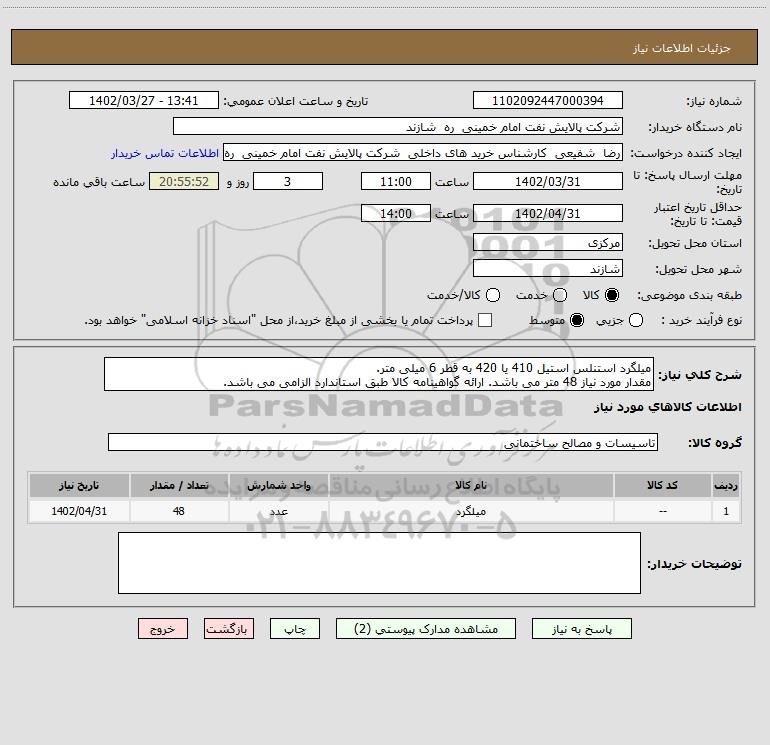Image resolution: width=770 pixels, height=745 pixels.
Task: Click the تعداد / مقدار column header
Action: pos(179,486)
